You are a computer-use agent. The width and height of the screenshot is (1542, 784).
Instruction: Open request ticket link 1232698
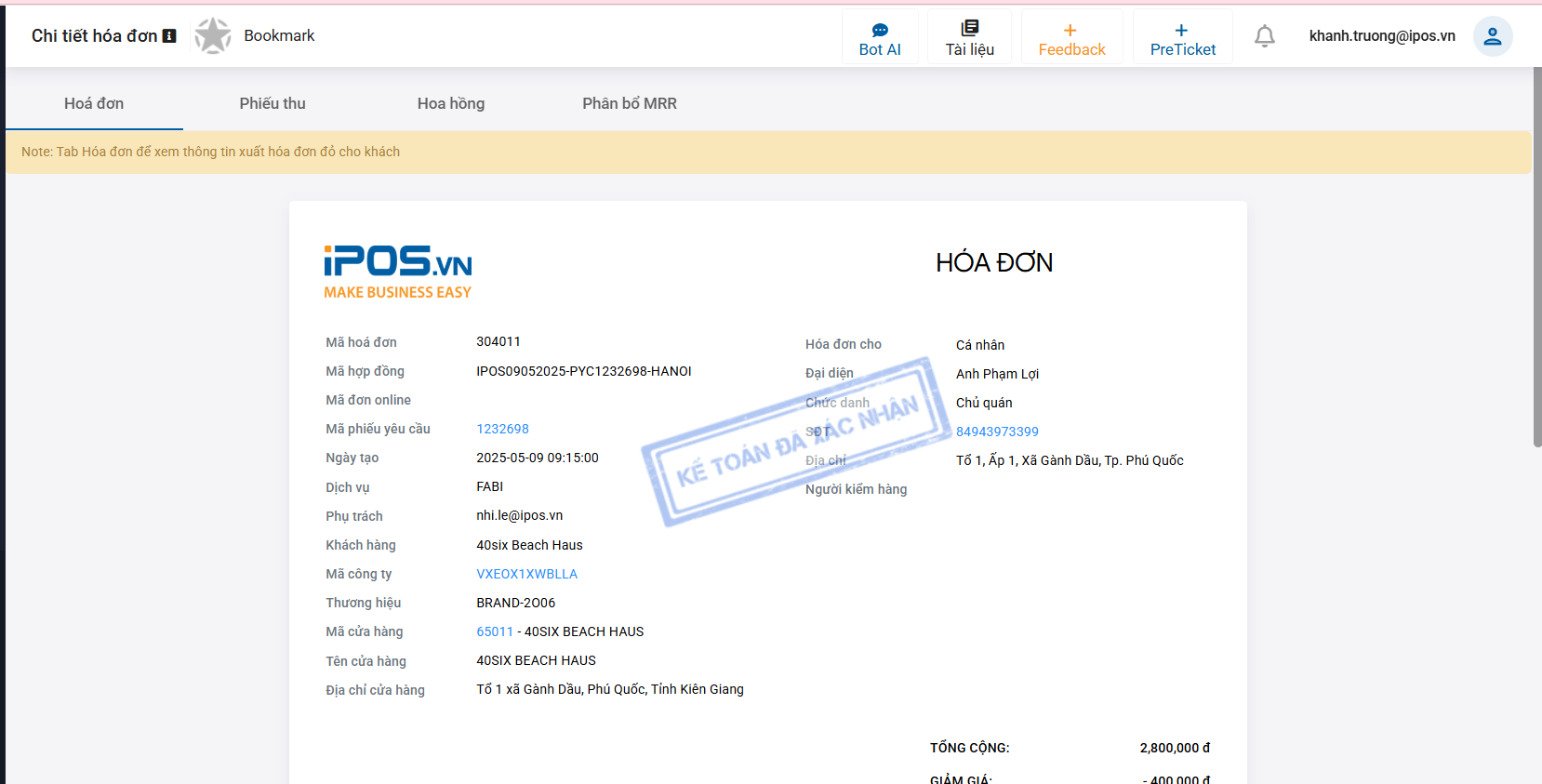502,429
